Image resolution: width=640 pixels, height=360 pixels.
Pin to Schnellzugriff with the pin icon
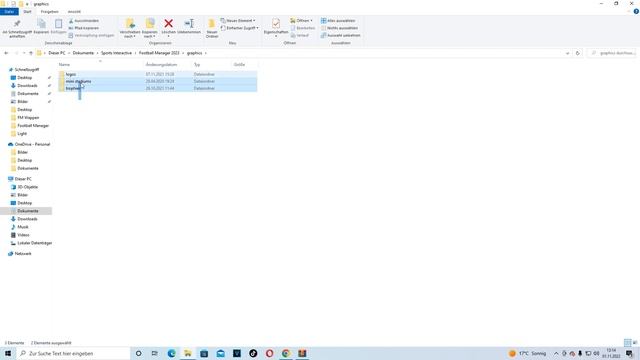17,28
